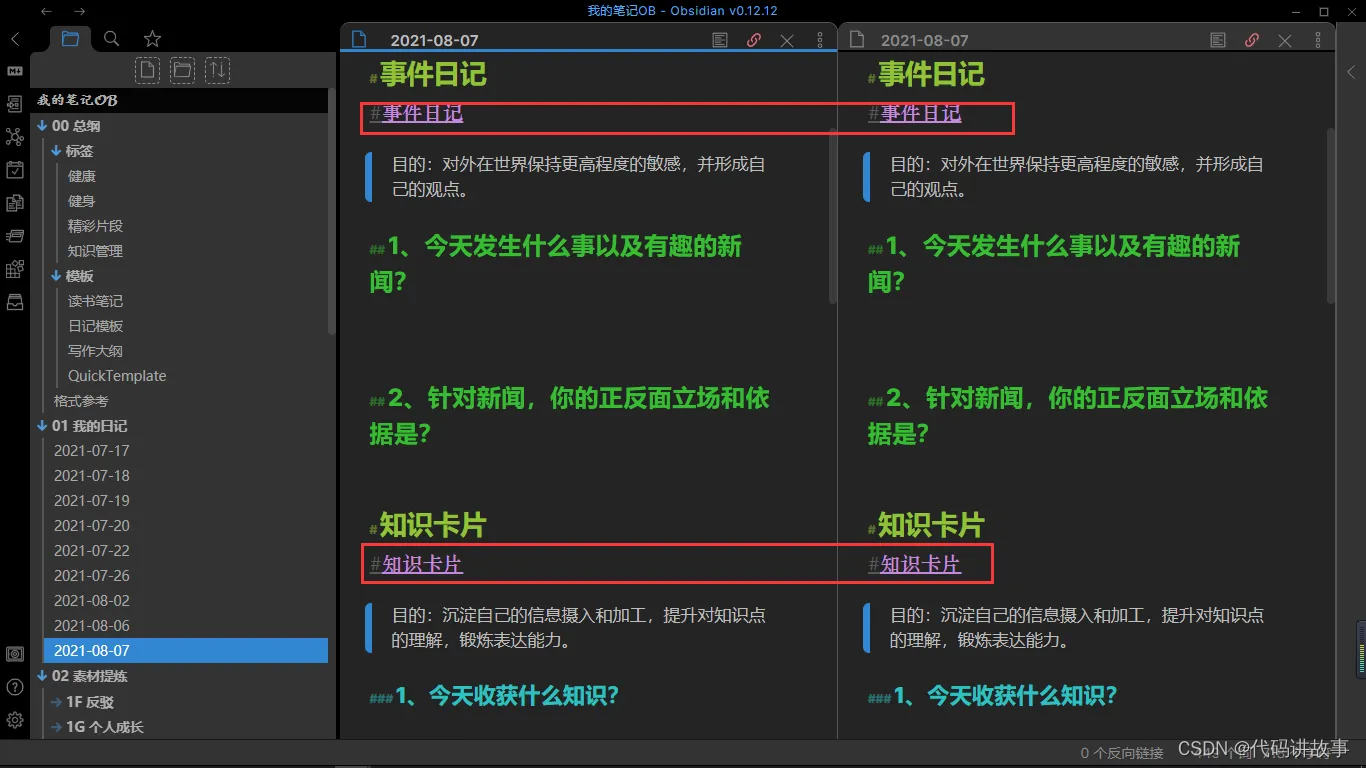Navigate forward with the right arrow

(80, 11)
